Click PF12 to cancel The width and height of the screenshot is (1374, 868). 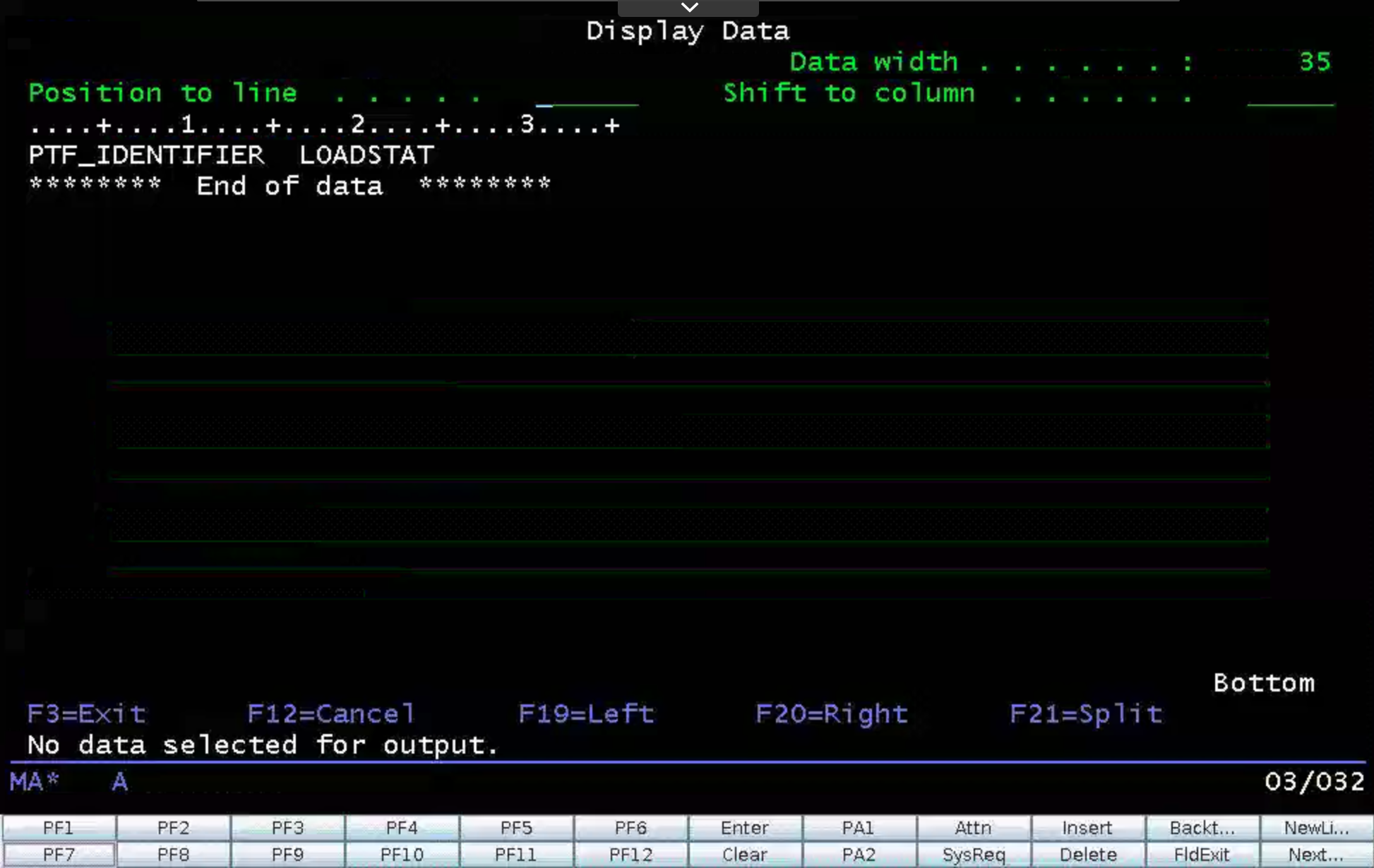point(631,855)
